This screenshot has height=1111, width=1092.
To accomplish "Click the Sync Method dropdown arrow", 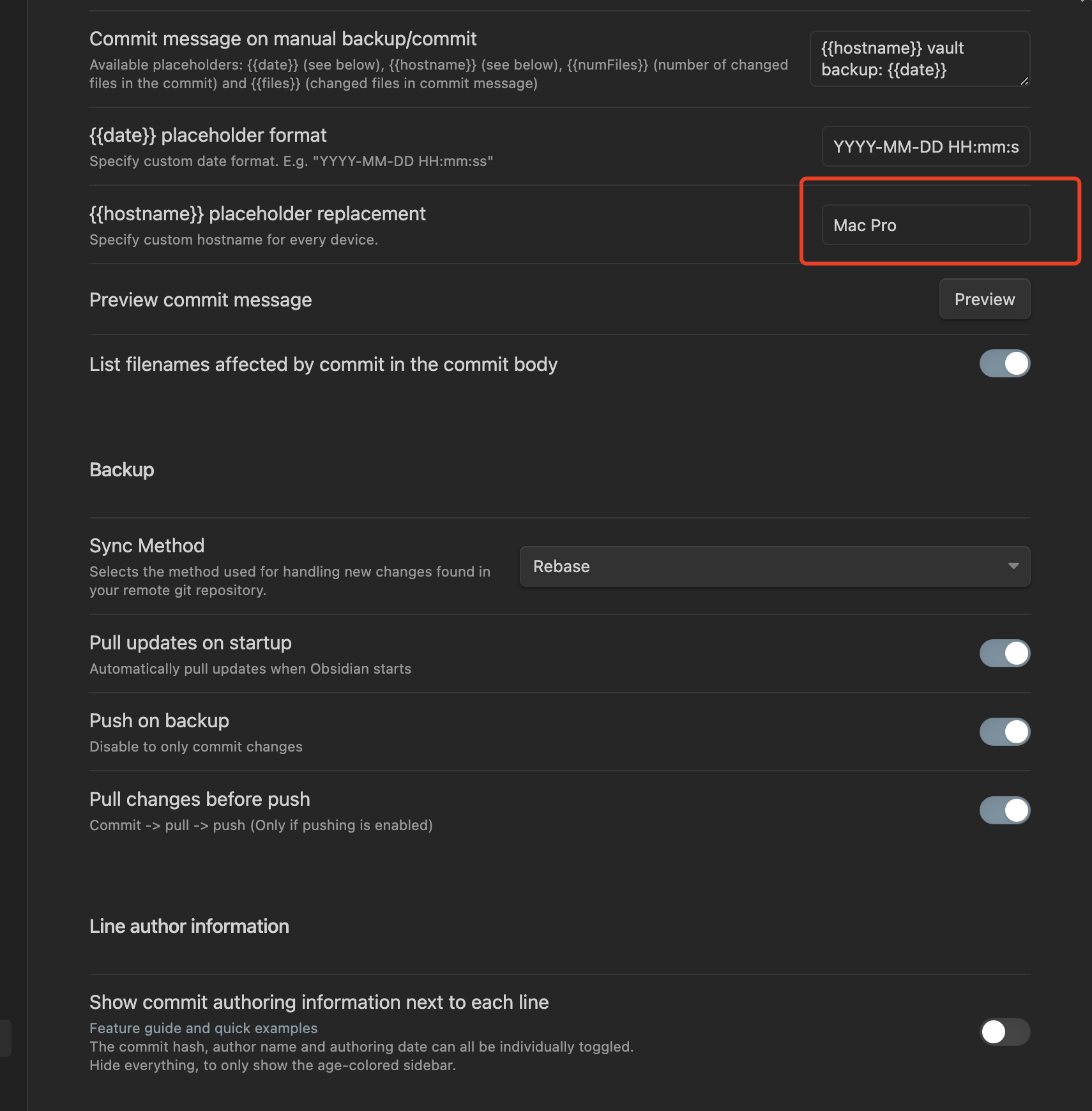I will [x=1013, y=566].
